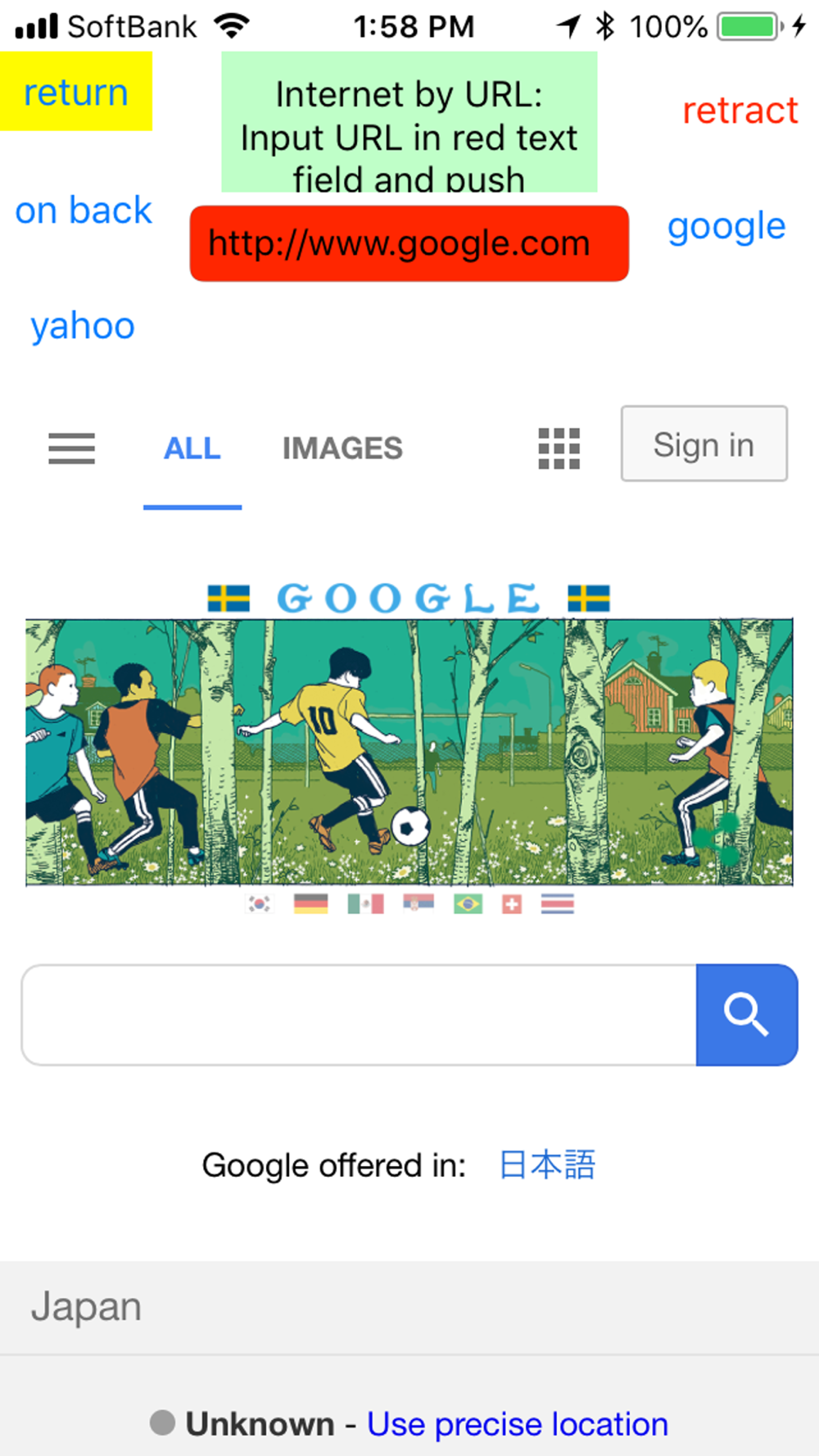This screenshot has height=1456, width=819.
Task: Tap the on back link
Action: point(84,210)
